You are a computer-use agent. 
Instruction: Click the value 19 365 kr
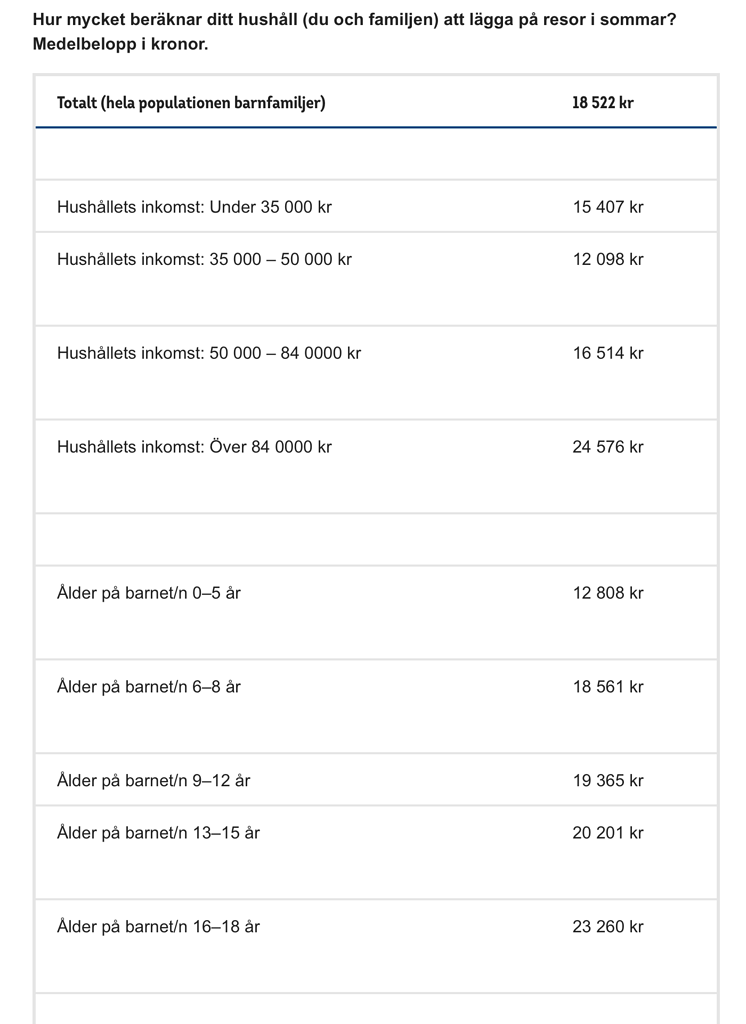[608, 781]
